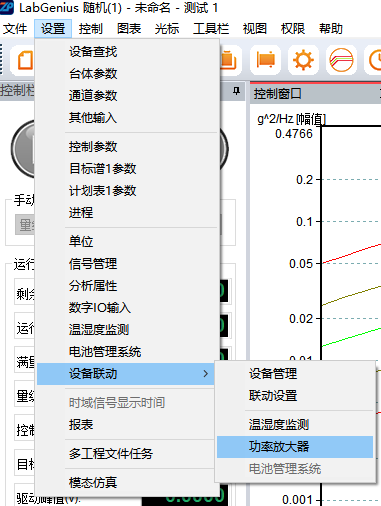The width and height of the screenshot is (381, 506).
Task: Open the 视图 menu
Action: coord(255,29)
